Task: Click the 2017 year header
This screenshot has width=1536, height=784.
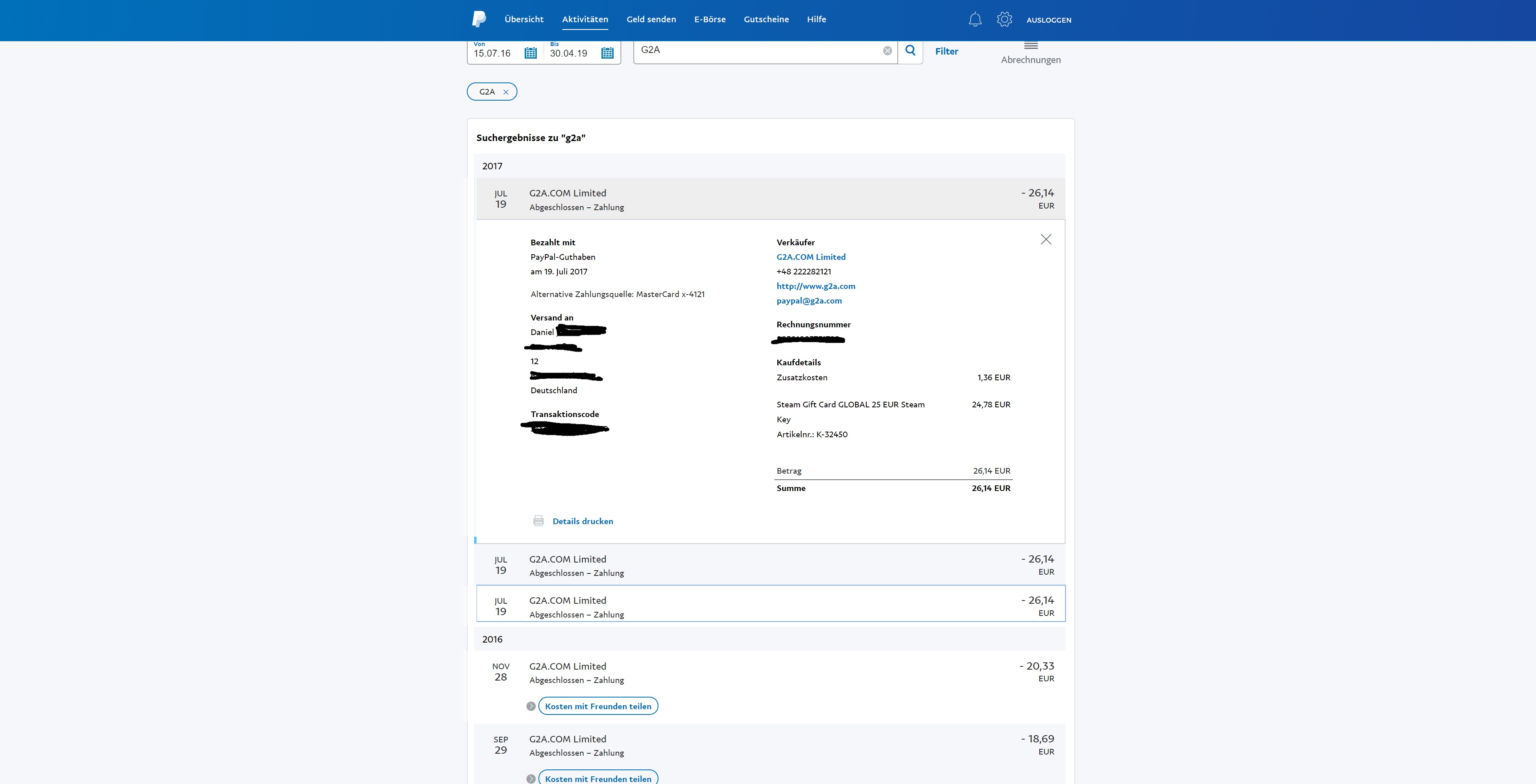Action: pyautogui.click(x=769, y=166)
